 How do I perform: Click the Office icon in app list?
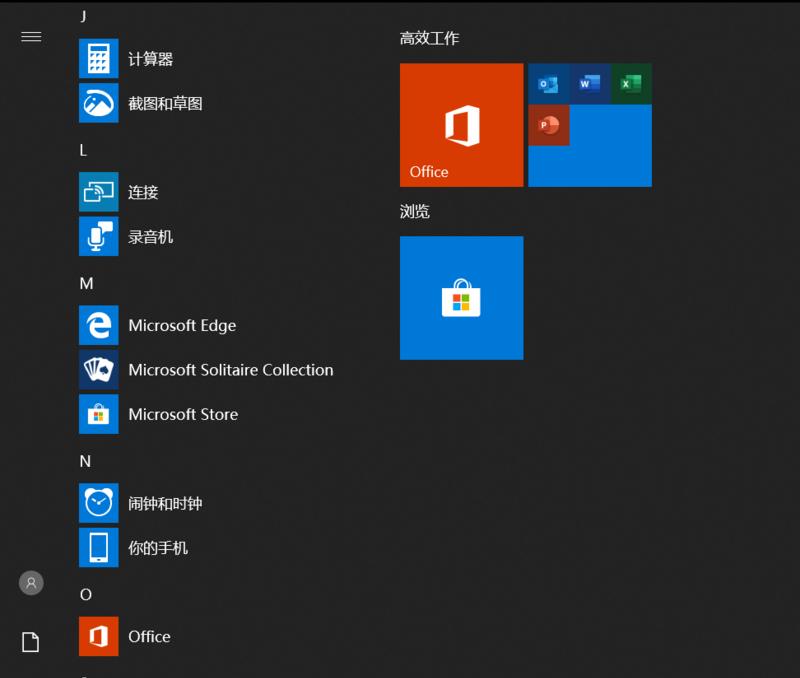pos(98,636)
